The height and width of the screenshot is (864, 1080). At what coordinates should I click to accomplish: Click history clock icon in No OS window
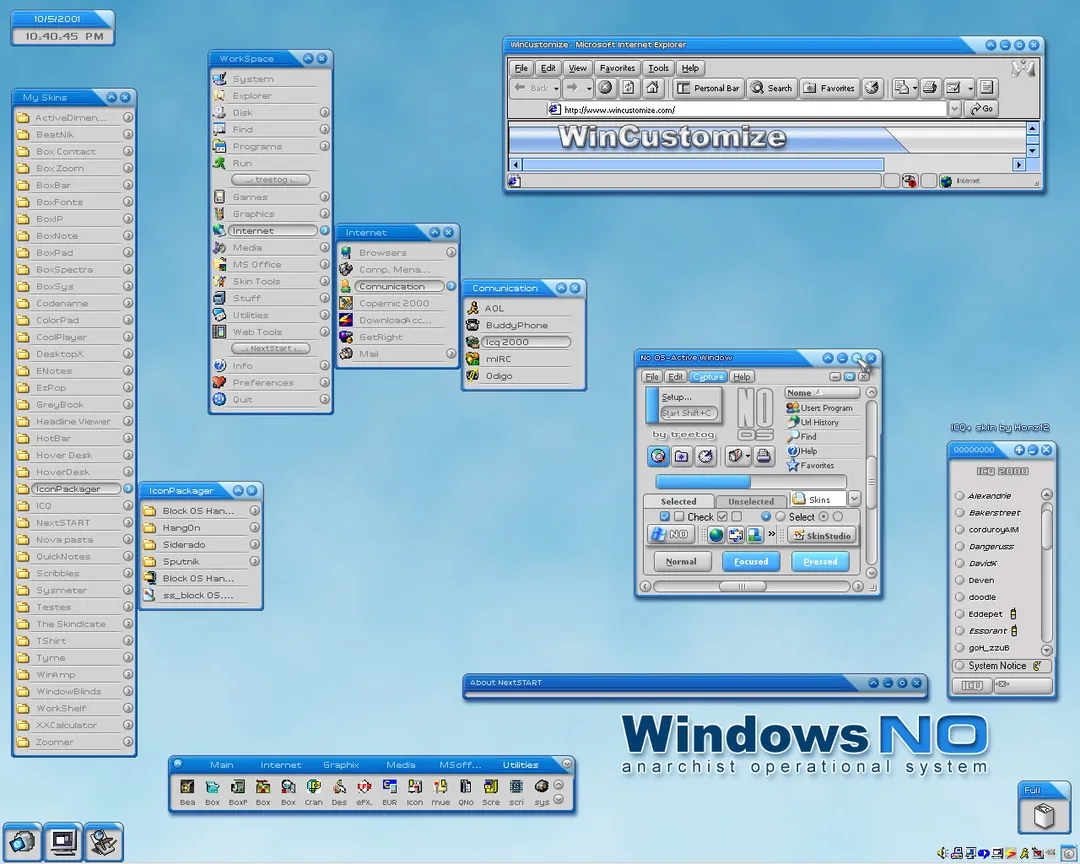[x=705, y=456]
